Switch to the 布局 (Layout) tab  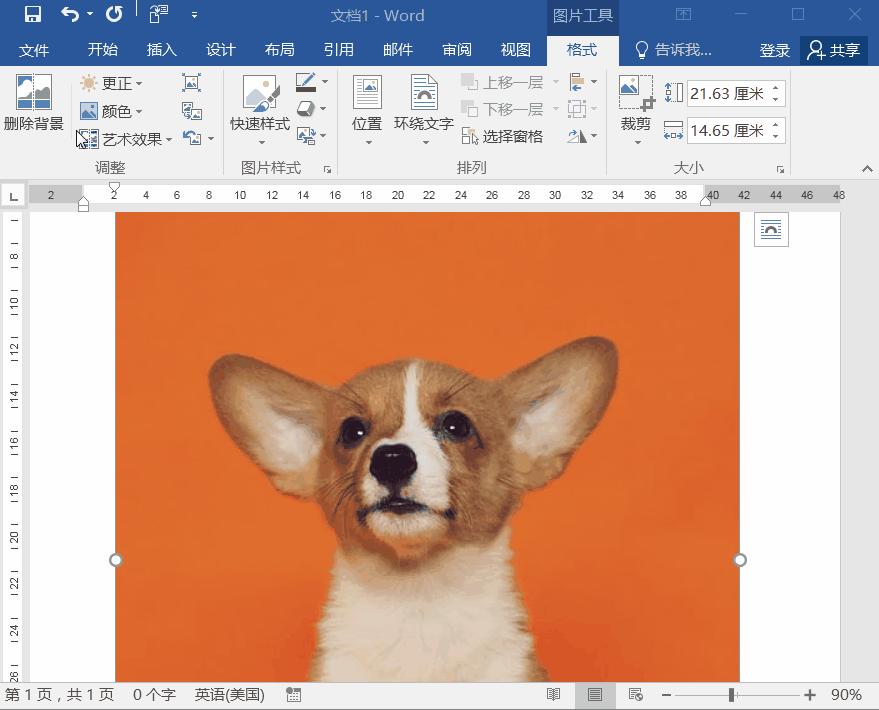pyautogui.click(x=279, y=50)
